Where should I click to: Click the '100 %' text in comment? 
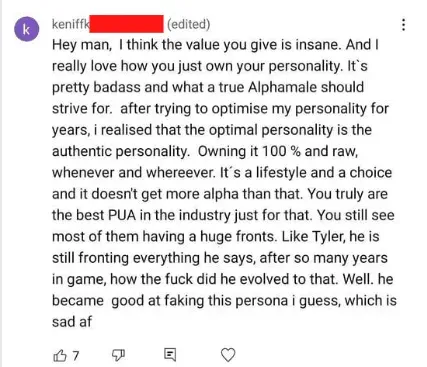pyautogui.click(x=281, y=151)
